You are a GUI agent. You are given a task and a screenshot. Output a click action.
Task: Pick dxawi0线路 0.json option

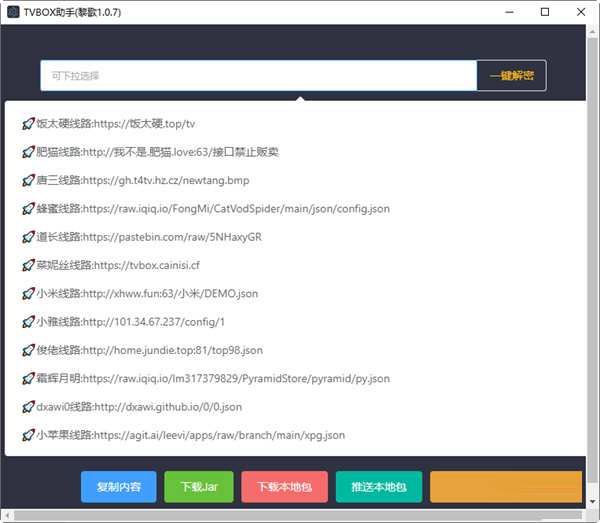pos(295,407)
